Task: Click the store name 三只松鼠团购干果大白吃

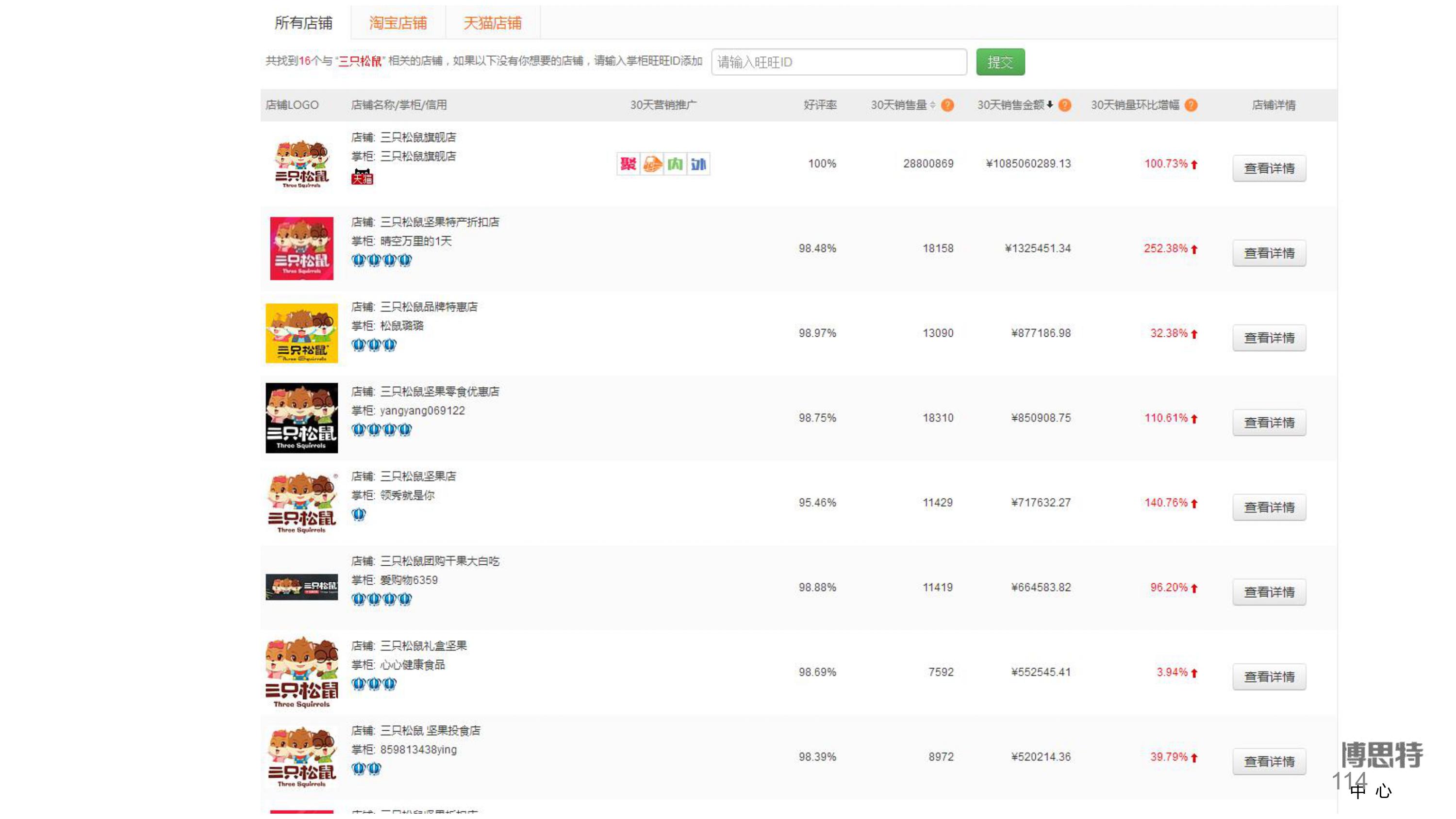Action: (440, 561)
